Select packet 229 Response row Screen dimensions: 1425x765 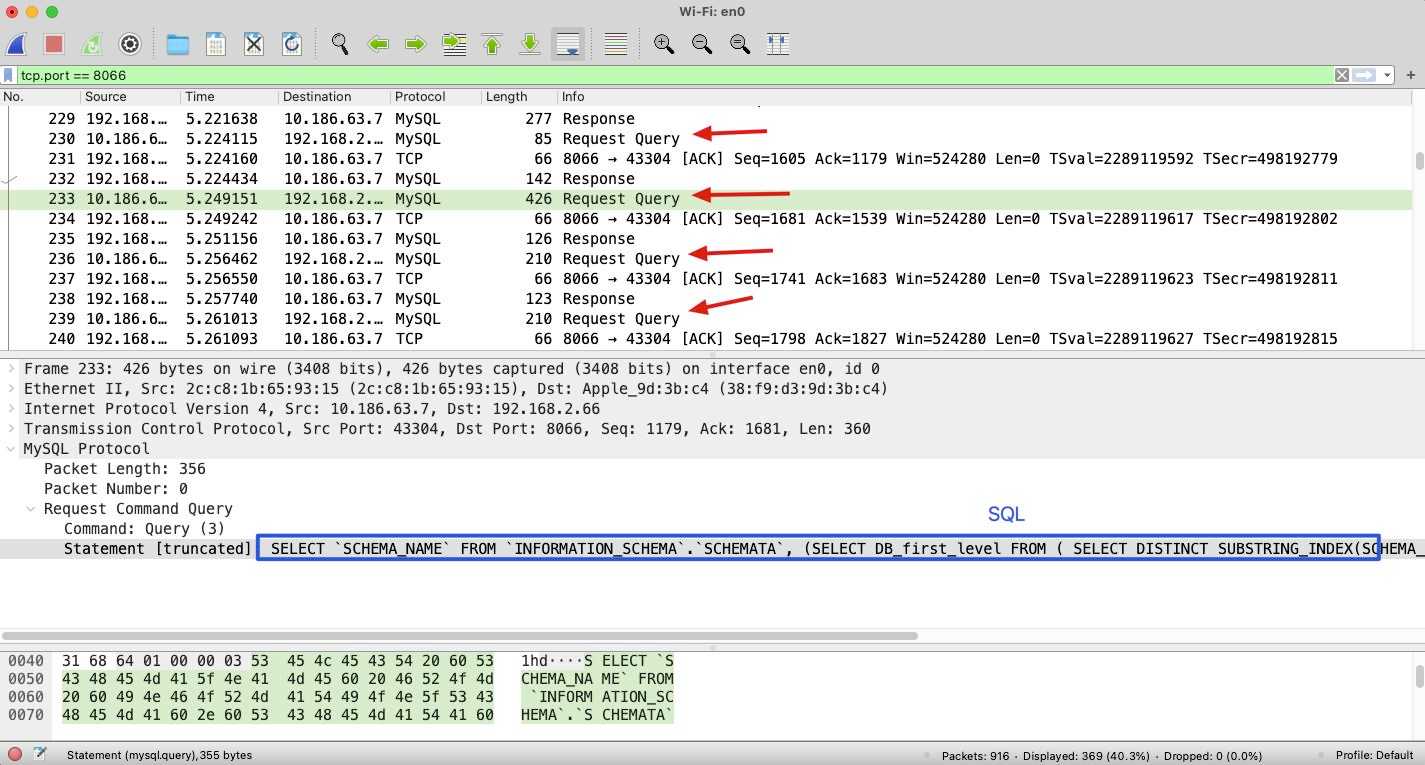click(x=706, y=119)
